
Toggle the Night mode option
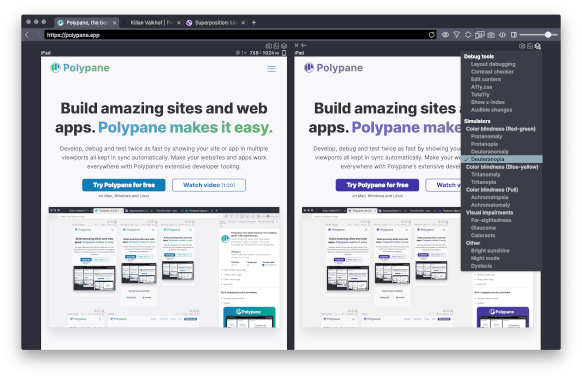[x=485, y=258]
